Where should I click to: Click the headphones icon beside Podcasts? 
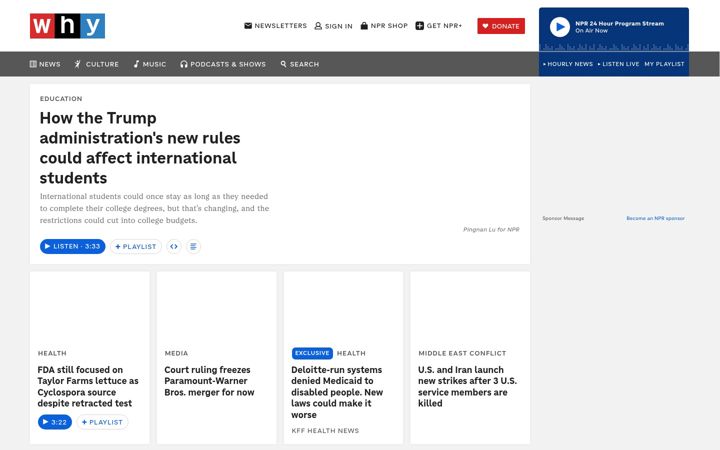tap(184, 64)
